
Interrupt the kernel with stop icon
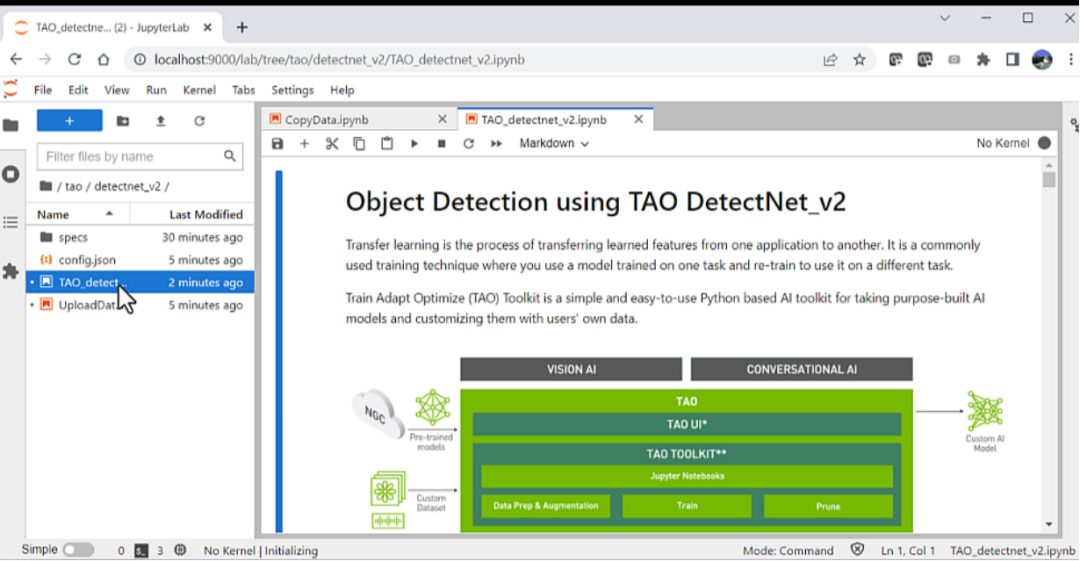[x=442, y=143]
